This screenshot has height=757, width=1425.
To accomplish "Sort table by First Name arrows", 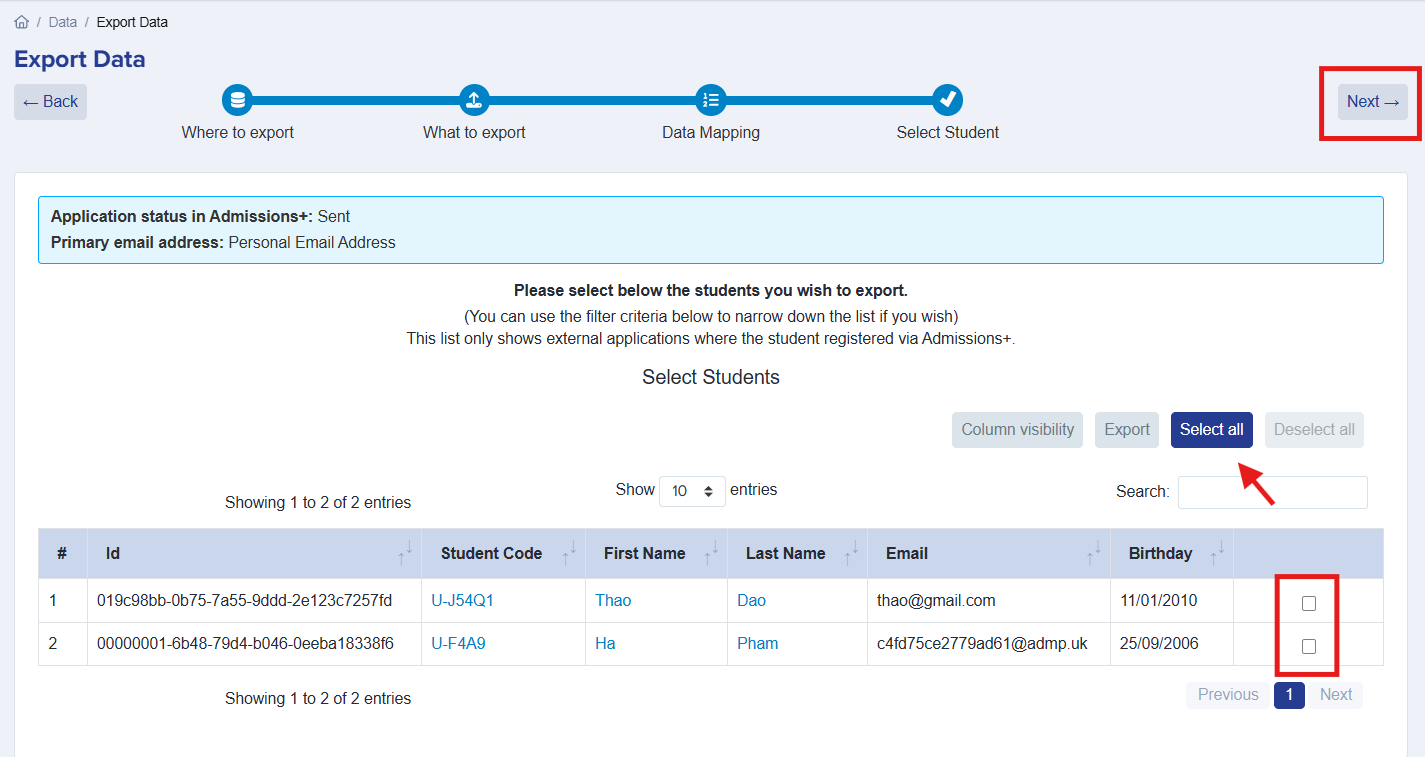I will click(711, 553).
